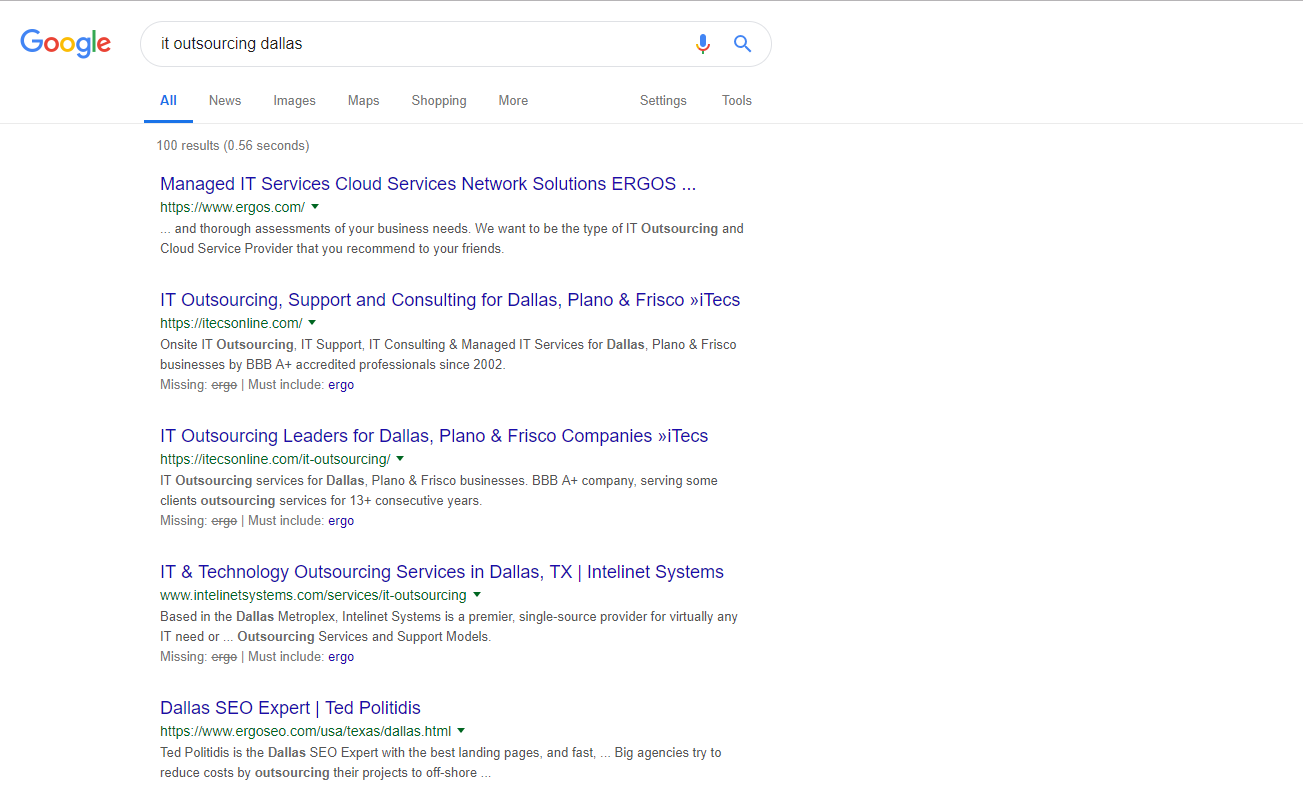Expand dropdown arrow beside intelinetsystems.com URL
Viewport: 1303px width, 787px height.
(x=477, y=595)
